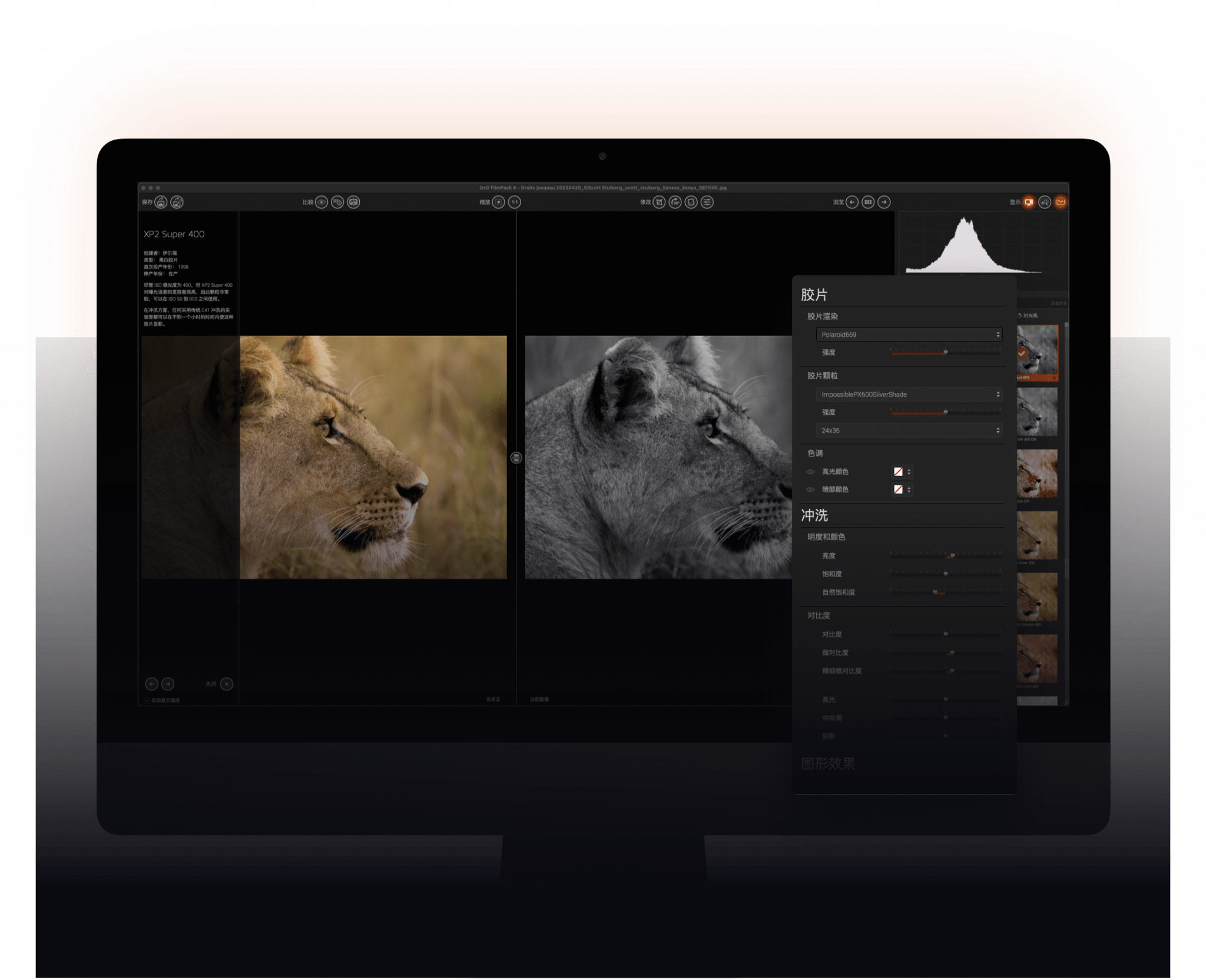Open the histogram display icon next to 显示
Screen dimensions: 1206x980
[x=1061, y=202]
